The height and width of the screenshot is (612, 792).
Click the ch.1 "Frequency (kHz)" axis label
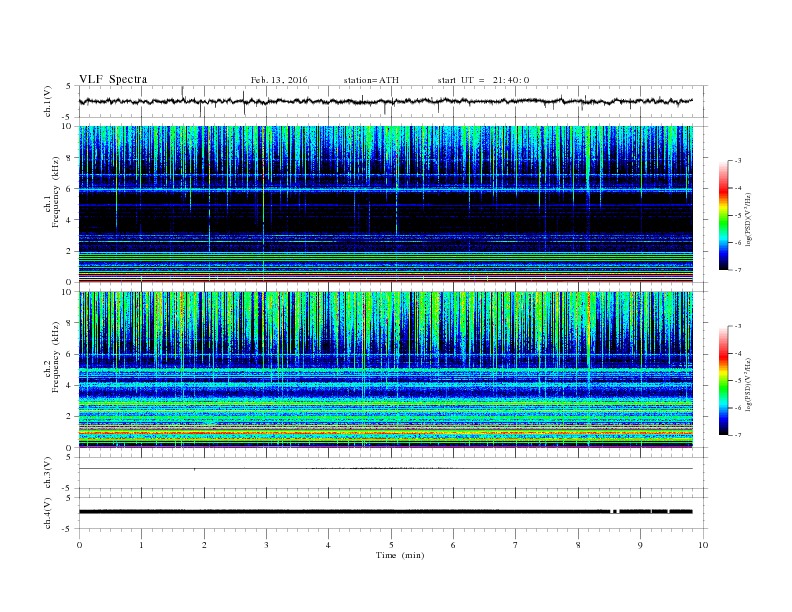pos(56,192)
